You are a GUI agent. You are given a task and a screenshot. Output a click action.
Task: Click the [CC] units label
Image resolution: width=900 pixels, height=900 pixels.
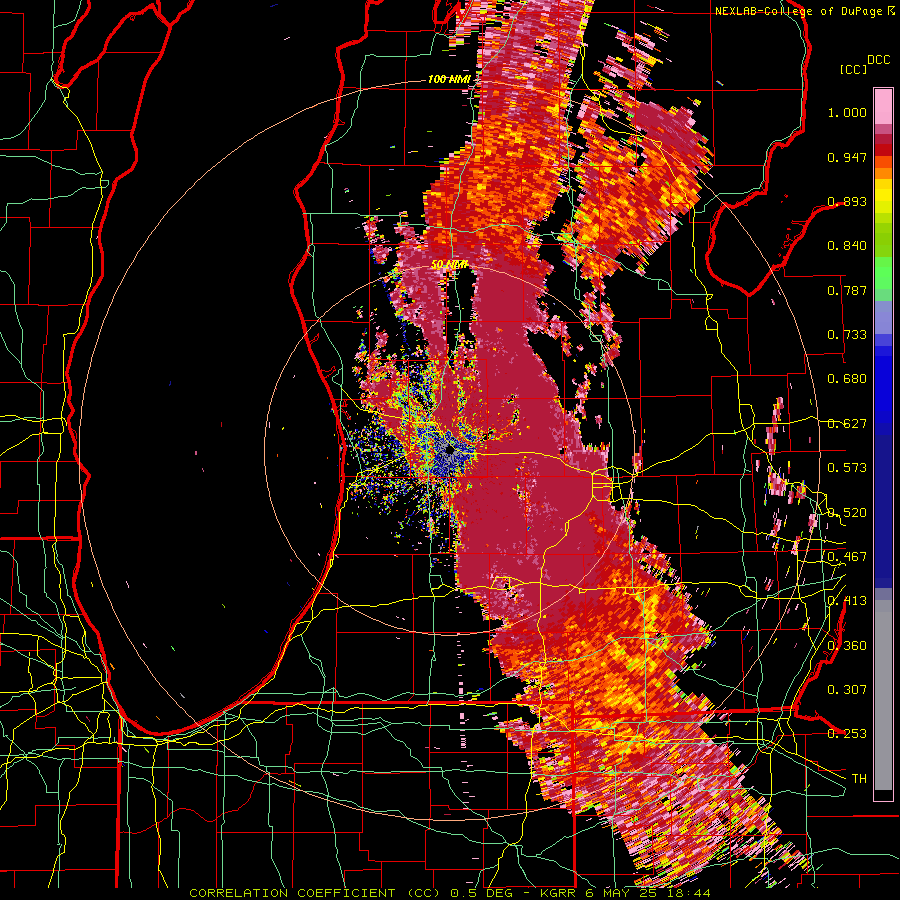853,69
